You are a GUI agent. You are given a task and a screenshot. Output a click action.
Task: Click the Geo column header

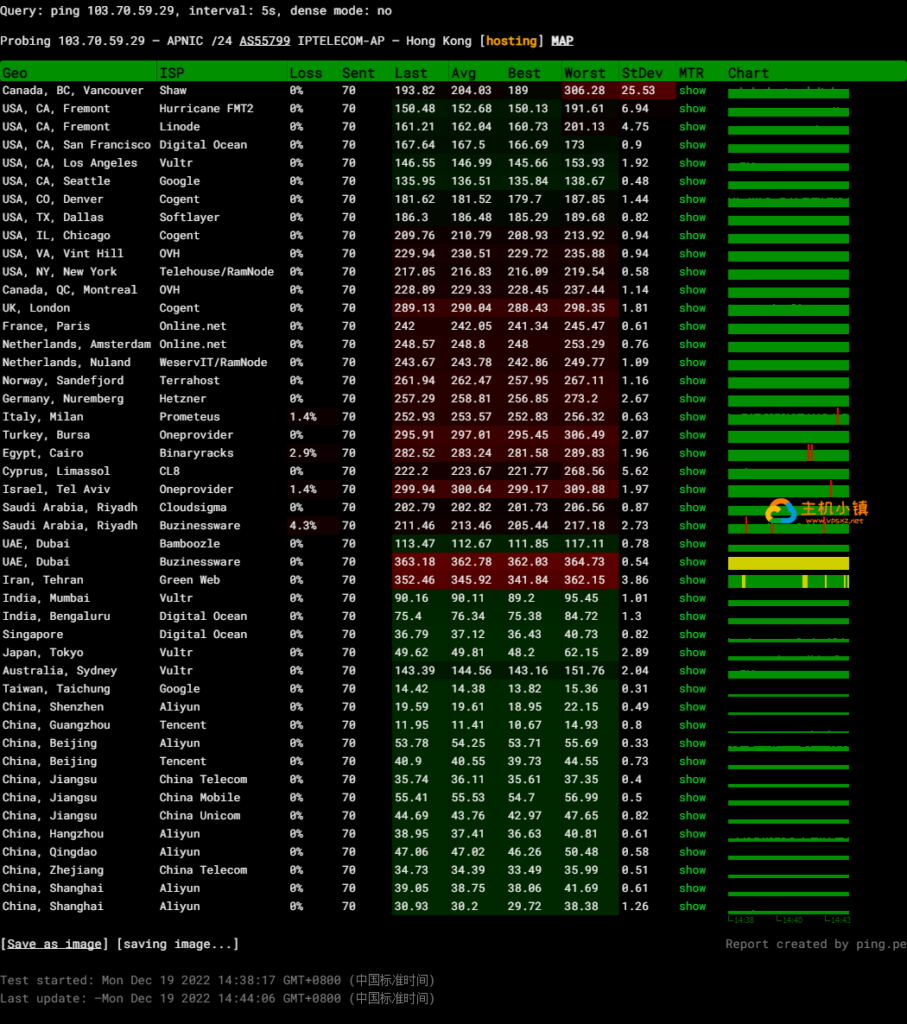point(15,73)
